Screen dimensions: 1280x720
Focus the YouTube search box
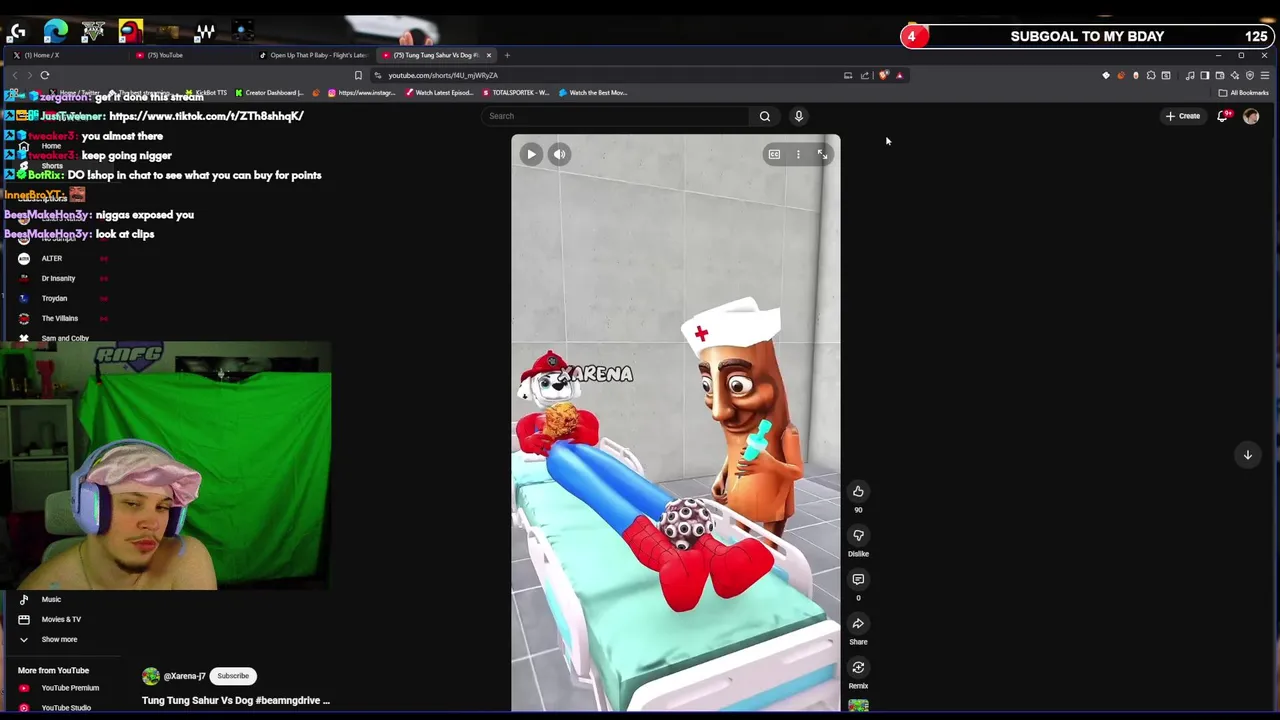pyautogui.click(x=616, y=116)
